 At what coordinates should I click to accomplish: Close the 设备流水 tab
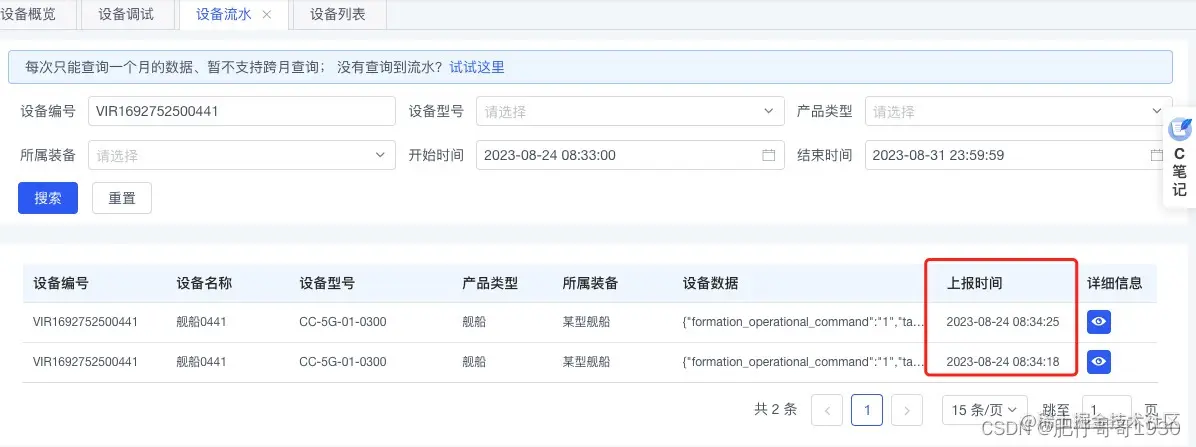tap(267, 14)
